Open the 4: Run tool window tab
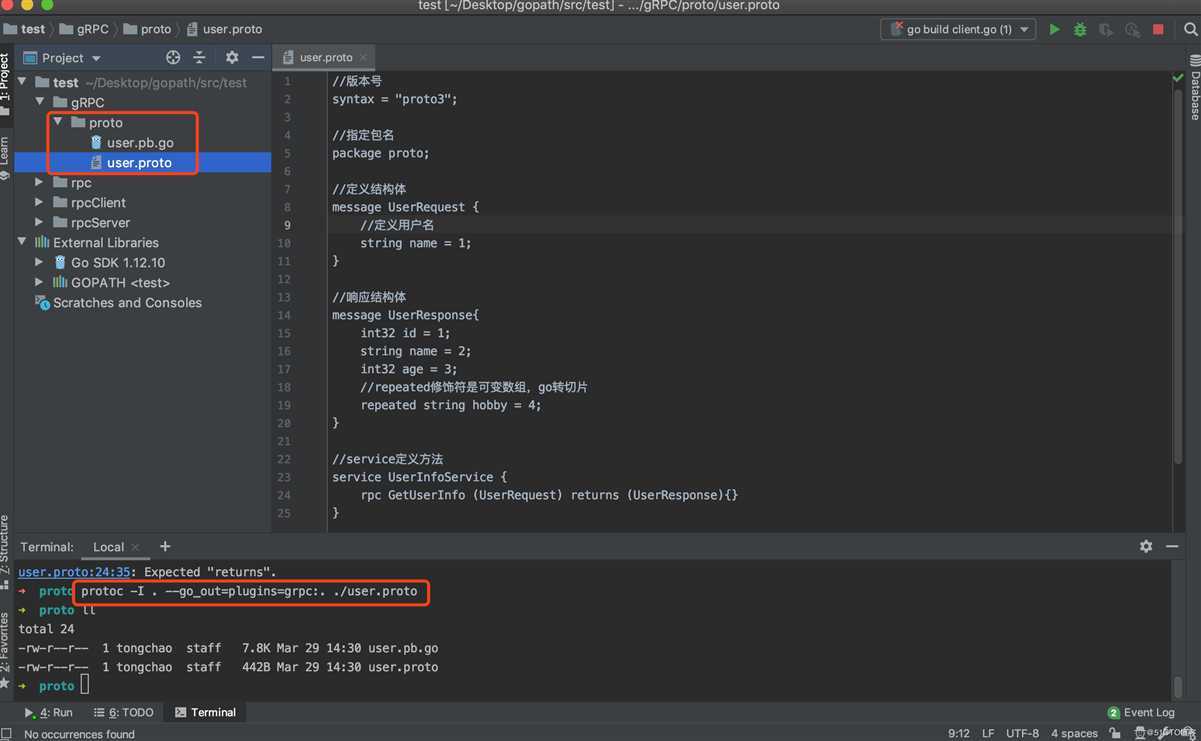Screen dimensions: 1201x741 point(48,712)
